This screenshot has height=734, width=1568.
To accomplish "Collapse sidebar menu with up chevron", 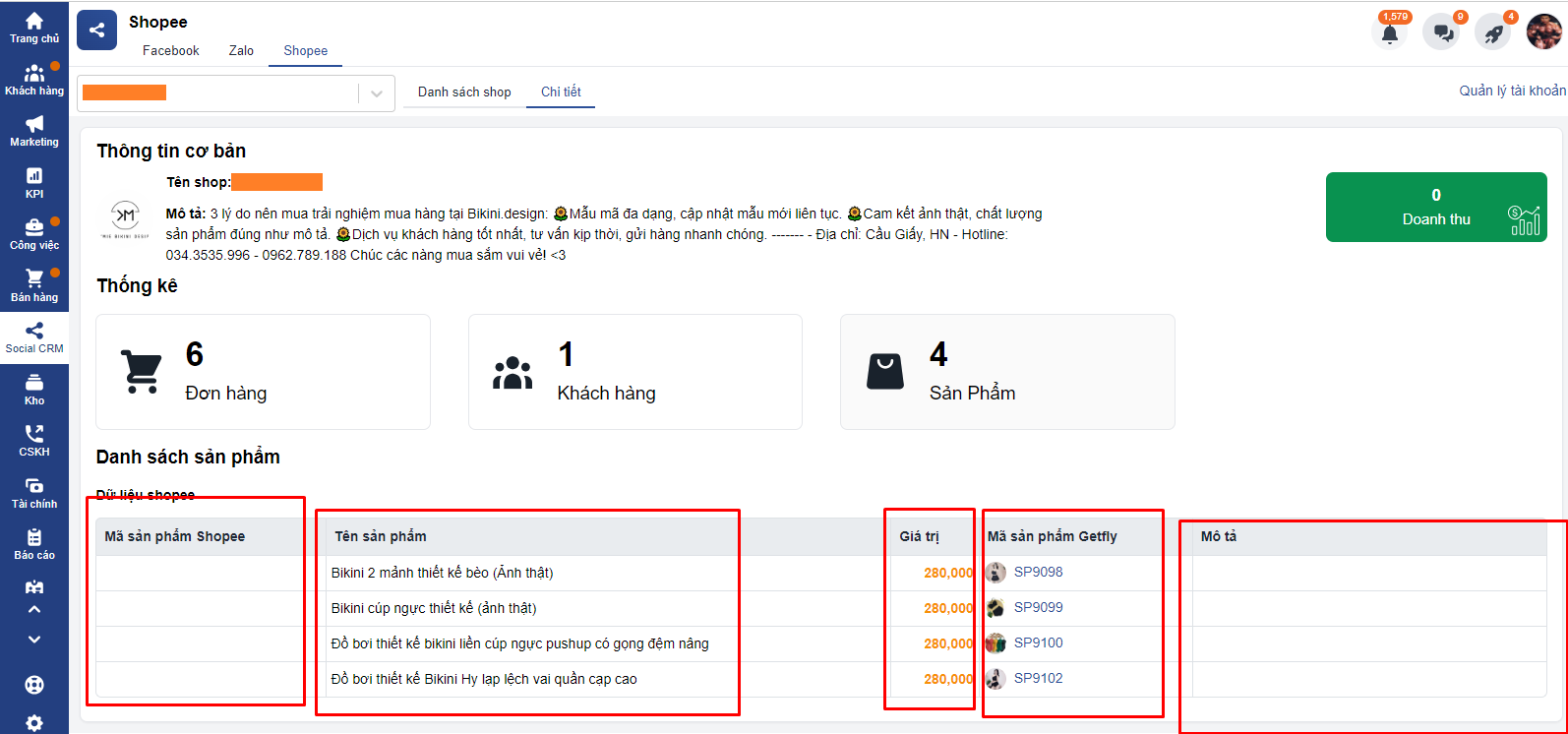I will pyautogui.click(x=34, y=610).
